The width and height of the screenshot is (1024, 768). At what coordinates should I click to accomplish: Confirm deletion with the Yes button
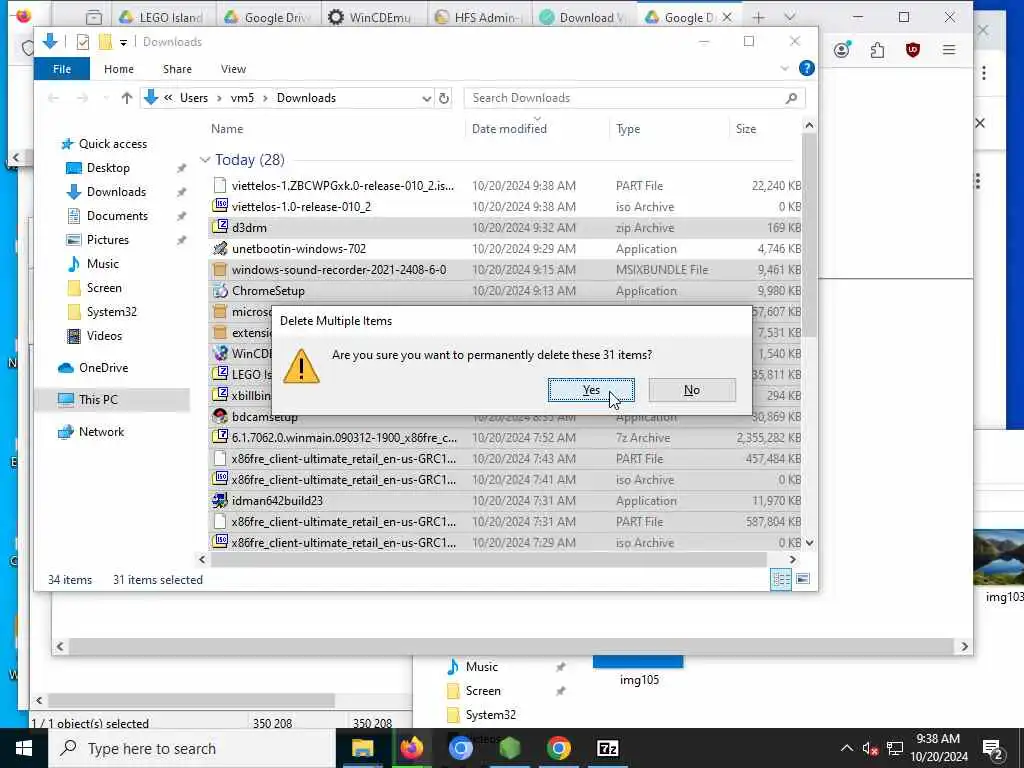[x=591, y=390]
